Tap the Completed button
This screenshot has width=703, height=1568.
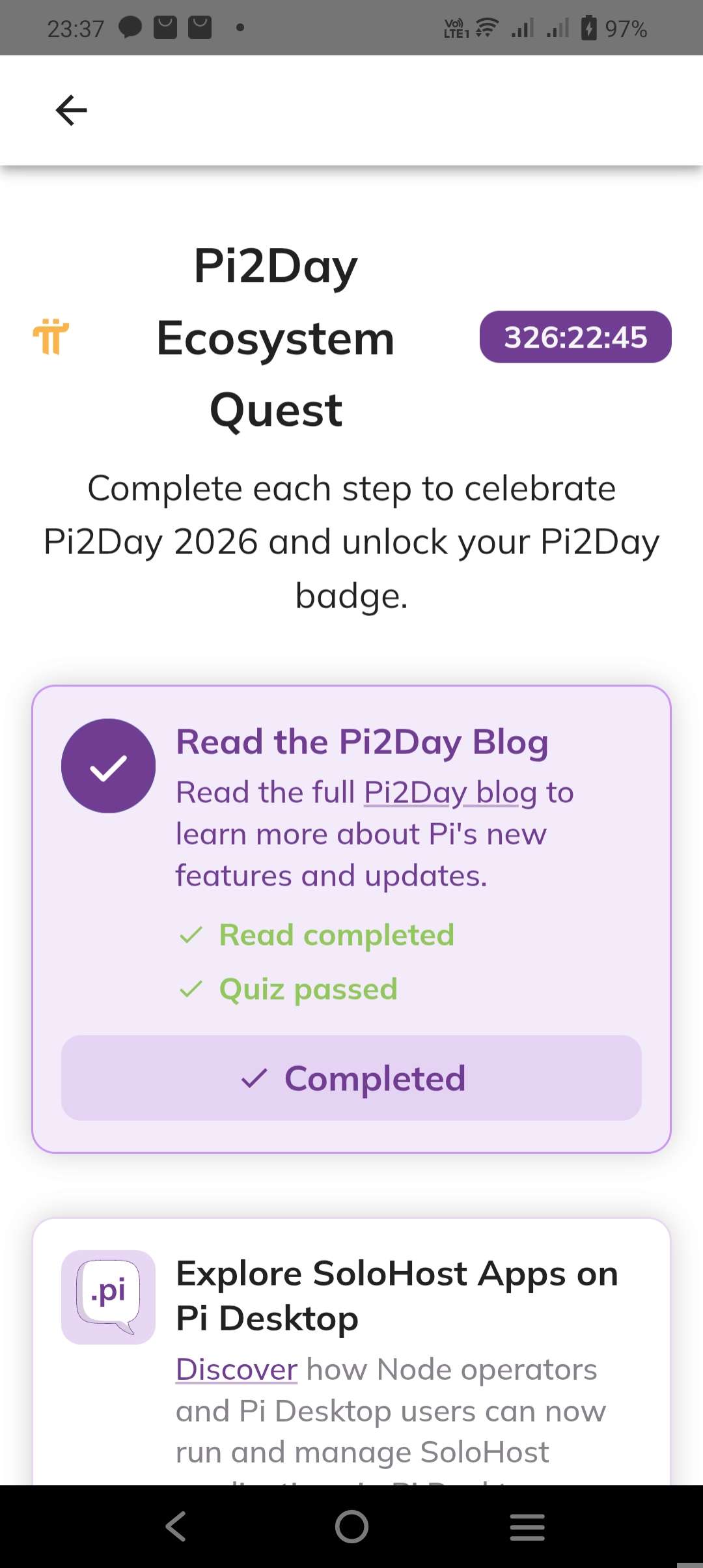[351, 1078]
